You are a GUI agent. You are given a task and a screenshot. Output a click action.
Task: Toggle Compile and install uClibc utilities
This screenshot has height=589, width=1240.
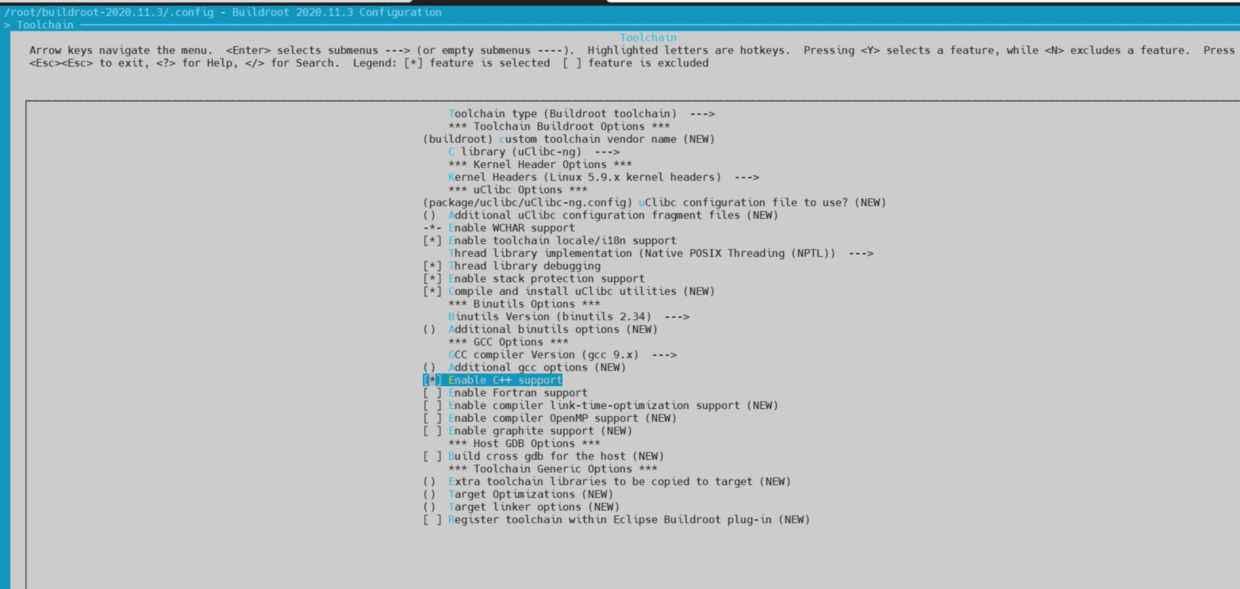tap(569, 291)
